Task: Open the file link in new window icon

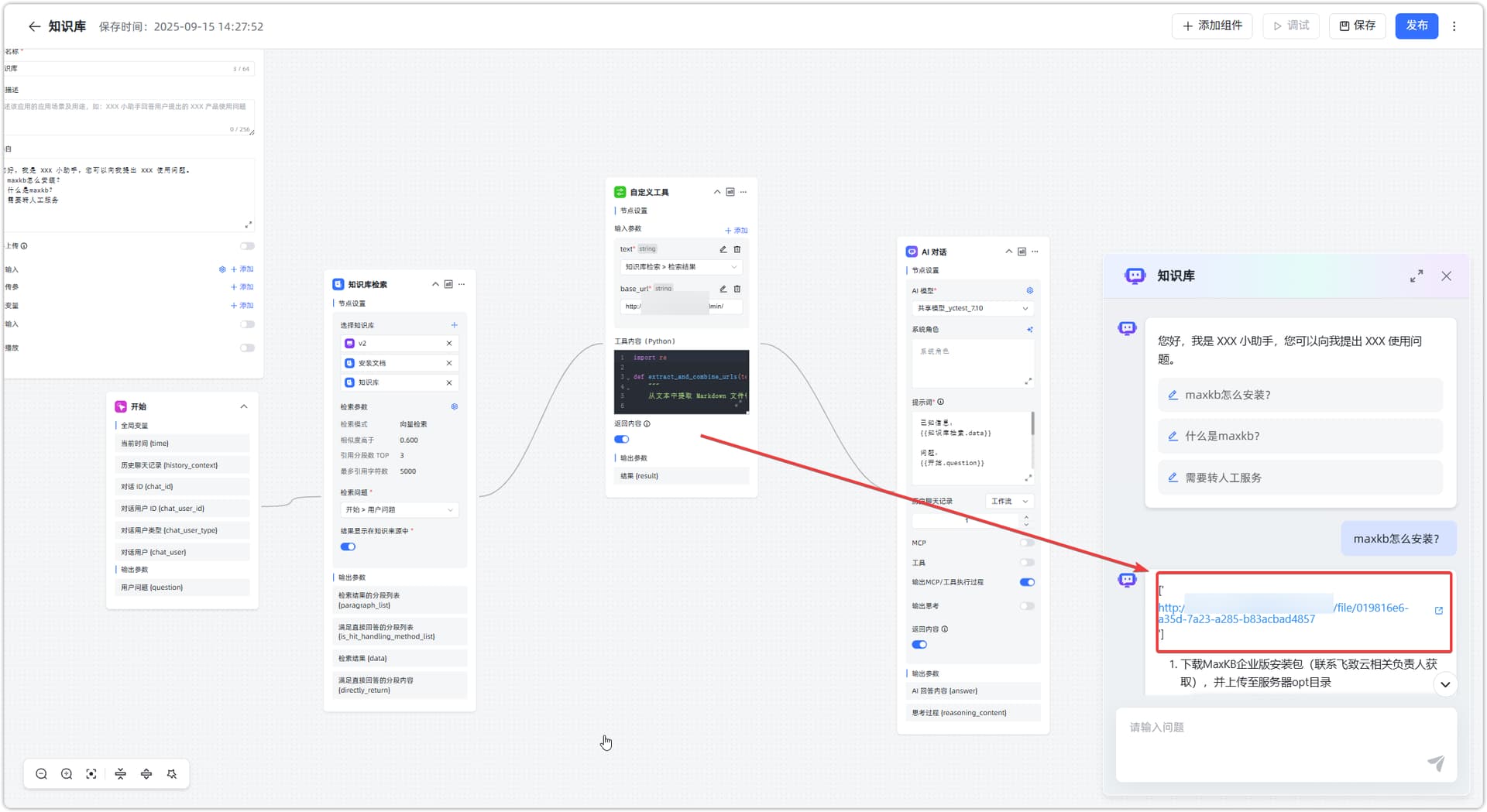Action: [1439, 611]
